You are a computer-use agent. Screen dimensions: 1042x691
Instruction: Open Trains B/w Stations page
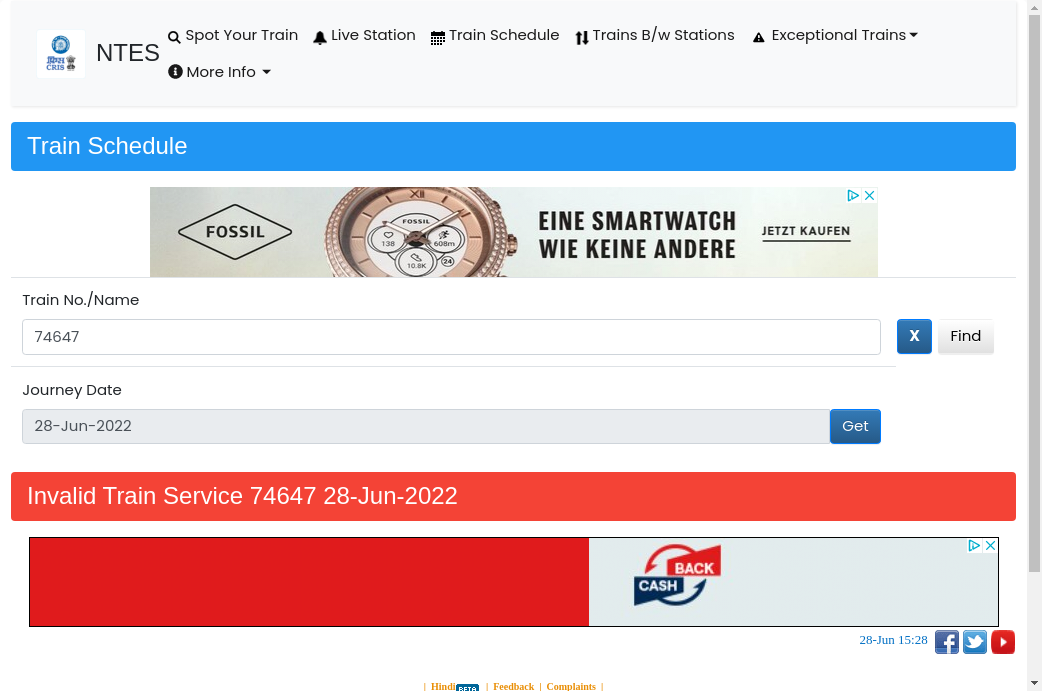tap(655, 35)
